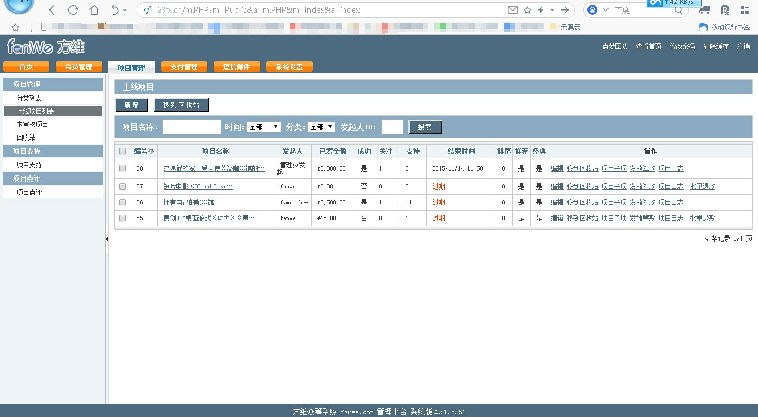Click the 项目名称 search input field
Screen dimensions: 758x417
tap(191, 127)
